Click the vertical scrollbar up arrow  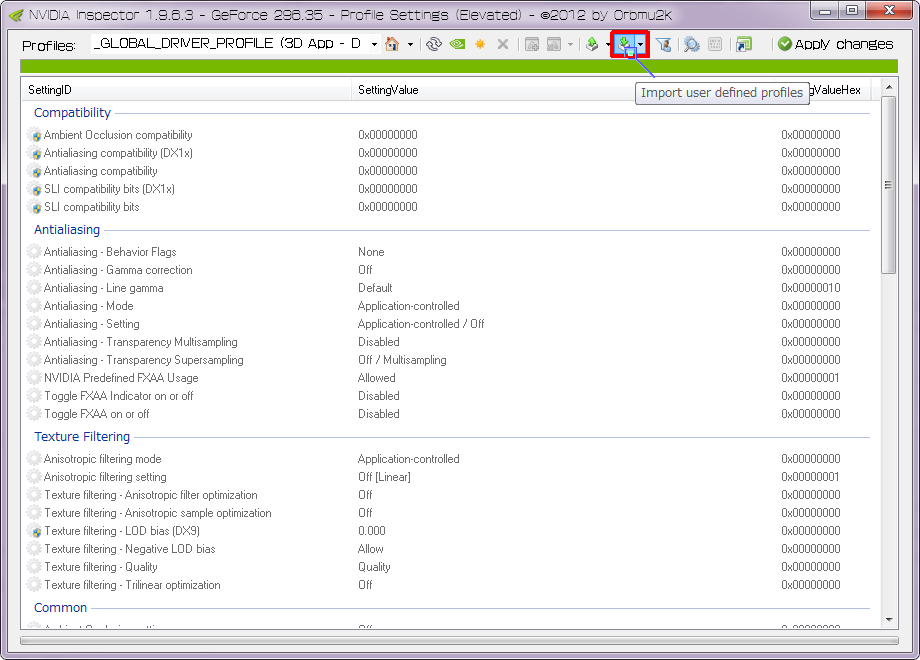(889, 87)
